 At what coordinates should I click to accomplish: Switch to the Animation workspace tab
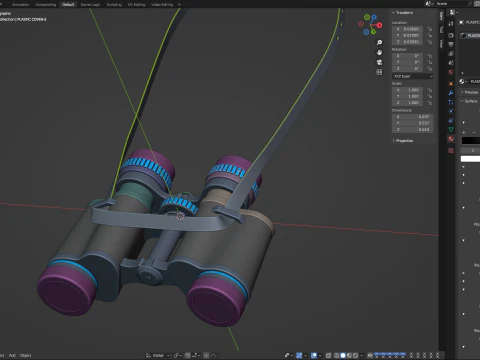[20, 4]
